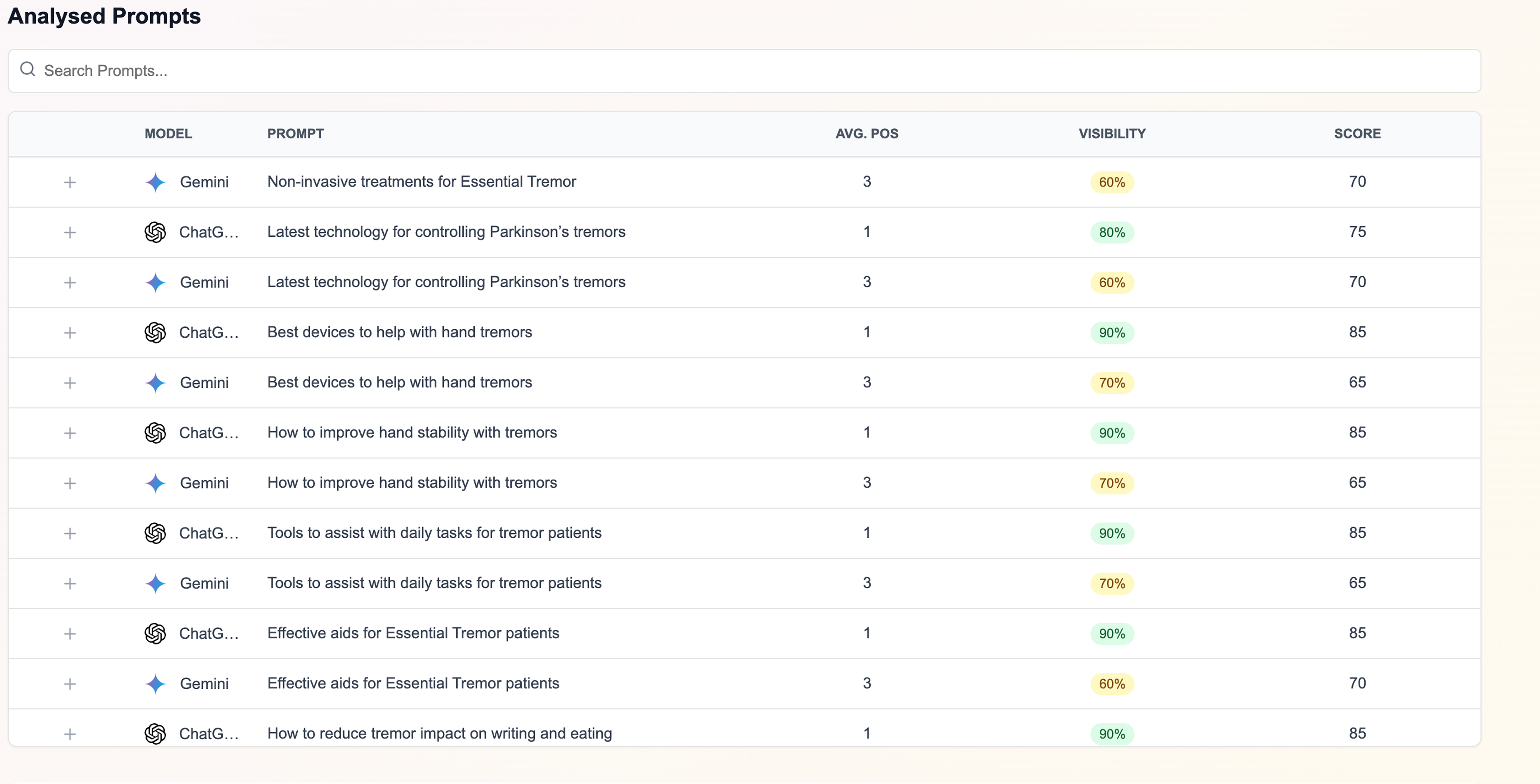This screenshot has height=784, width=1540.
Task: Click Gemini star on hand stability row
Action: tap(155, 483)
